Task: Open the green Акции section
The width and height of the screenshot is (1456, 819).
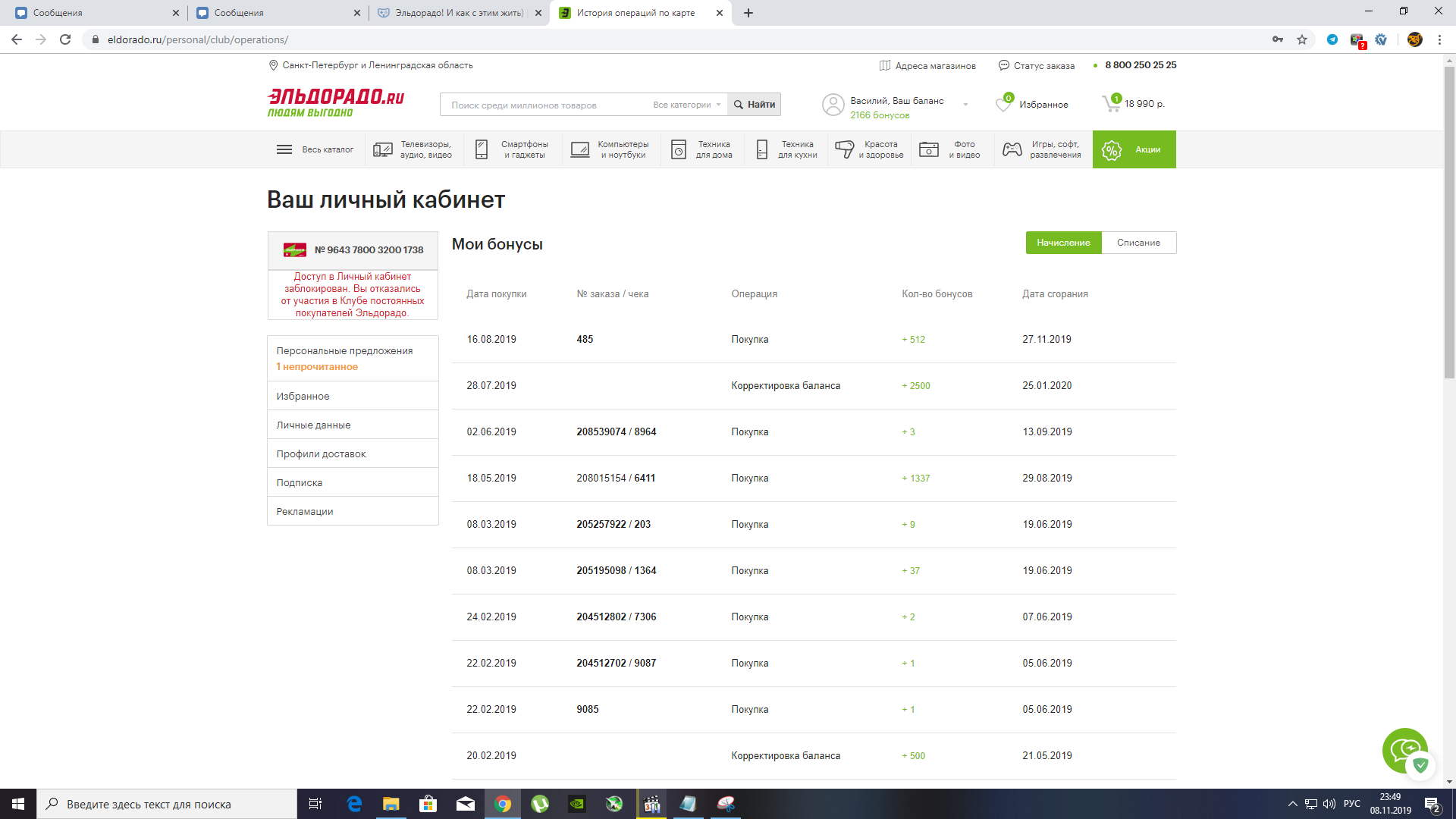Action: point(1134,149)
